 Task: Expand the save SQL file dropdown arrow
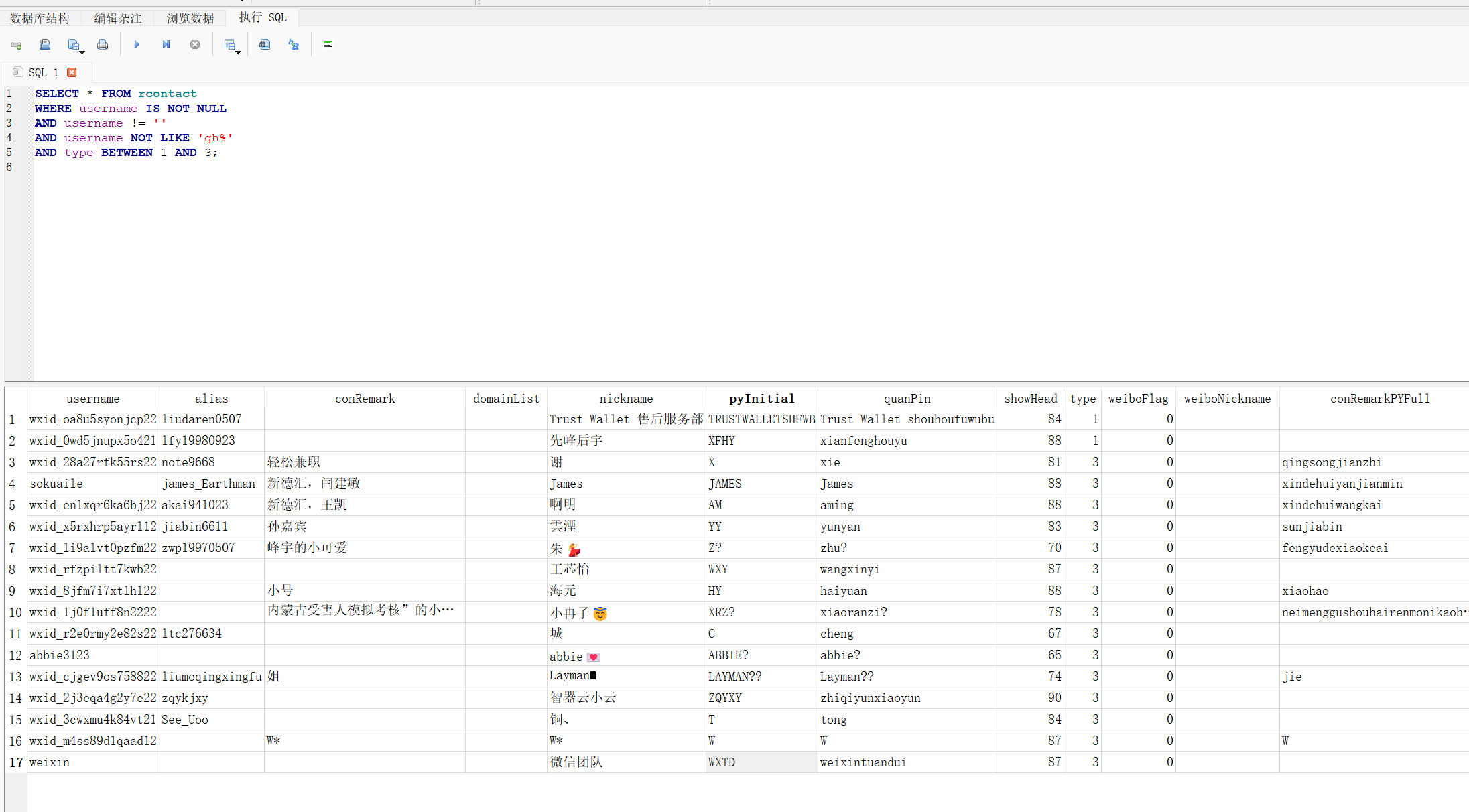pyautogui.click(x=82, y=52)
